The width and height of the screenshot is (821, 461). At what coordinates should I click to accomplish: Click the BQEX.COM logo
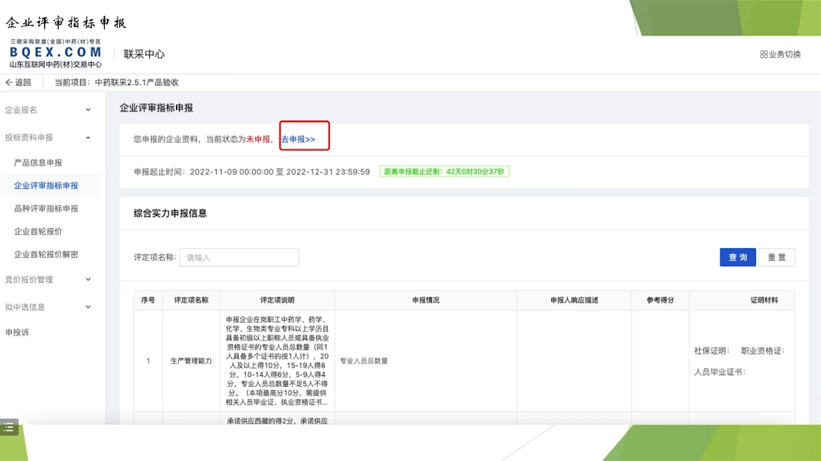click(x=55, y=52)
